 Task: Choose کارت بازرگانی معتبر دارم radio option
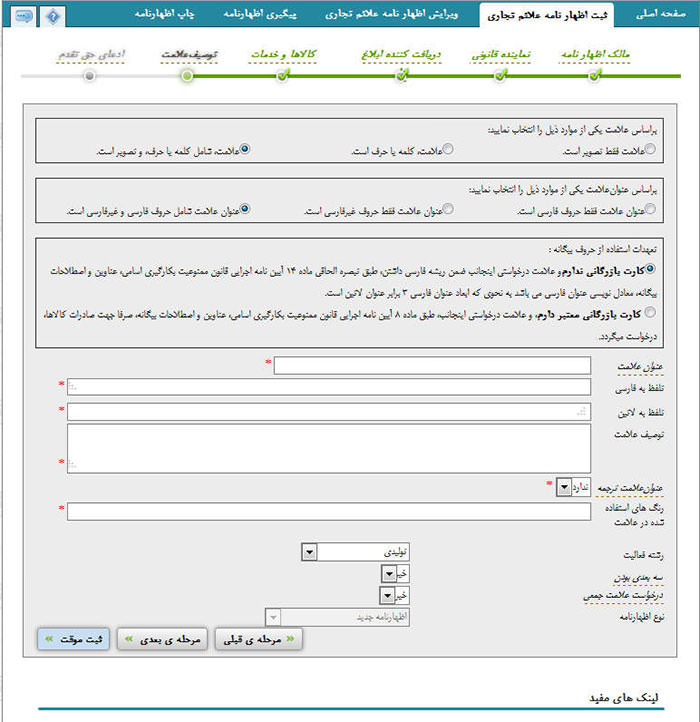tap(650, 313)
